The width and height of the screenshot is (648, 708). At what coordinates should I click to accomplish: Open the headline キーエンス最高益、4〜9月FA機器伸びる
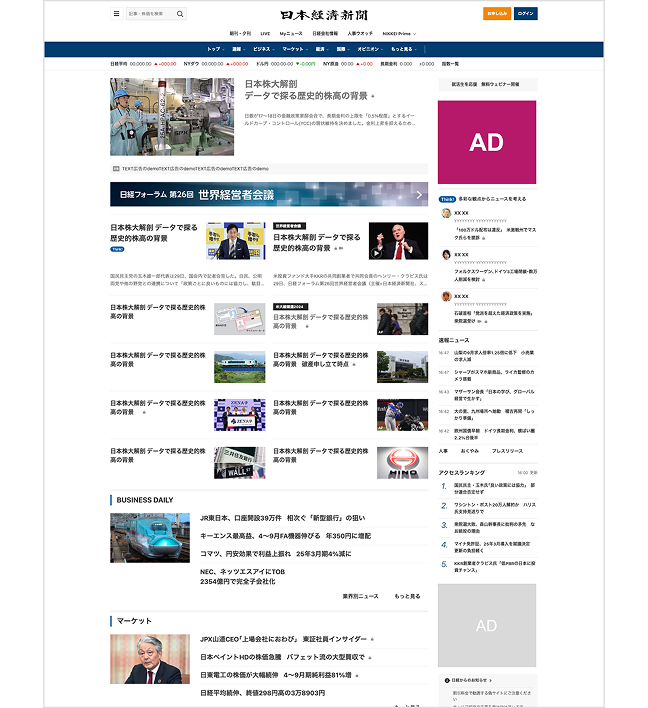click(x=285, y=536)
